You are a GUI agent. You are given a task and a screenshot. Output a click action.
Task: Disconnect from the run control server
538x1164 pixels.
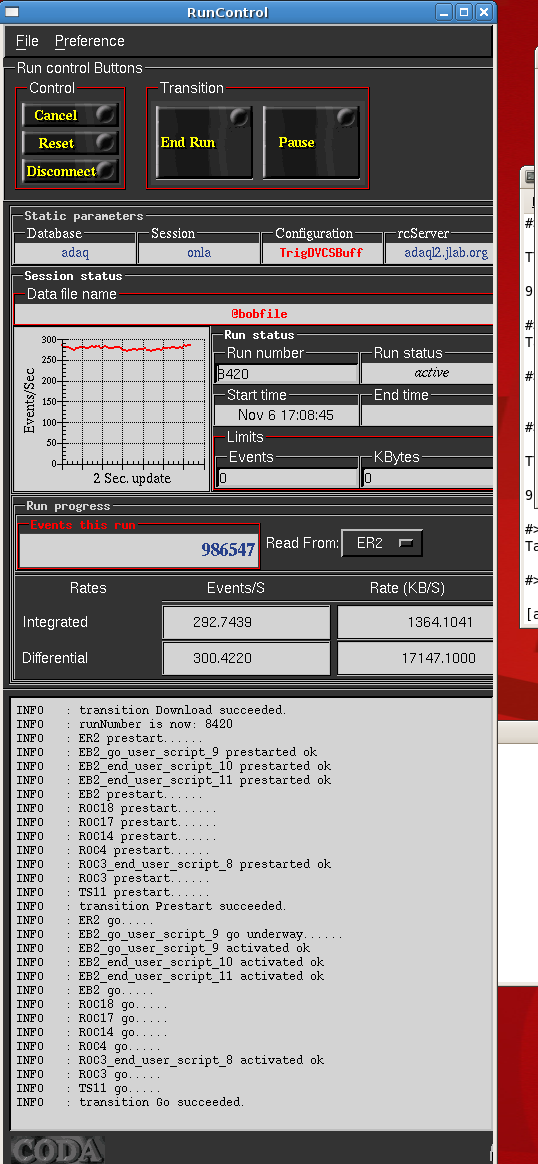(x=70, y=171)
